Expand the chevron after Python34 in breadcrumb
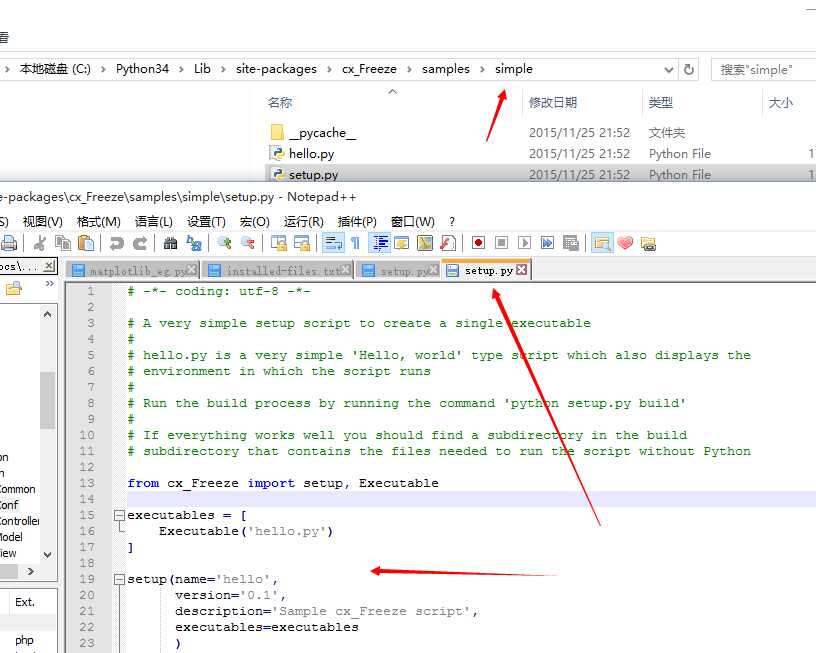 [181, 69]
